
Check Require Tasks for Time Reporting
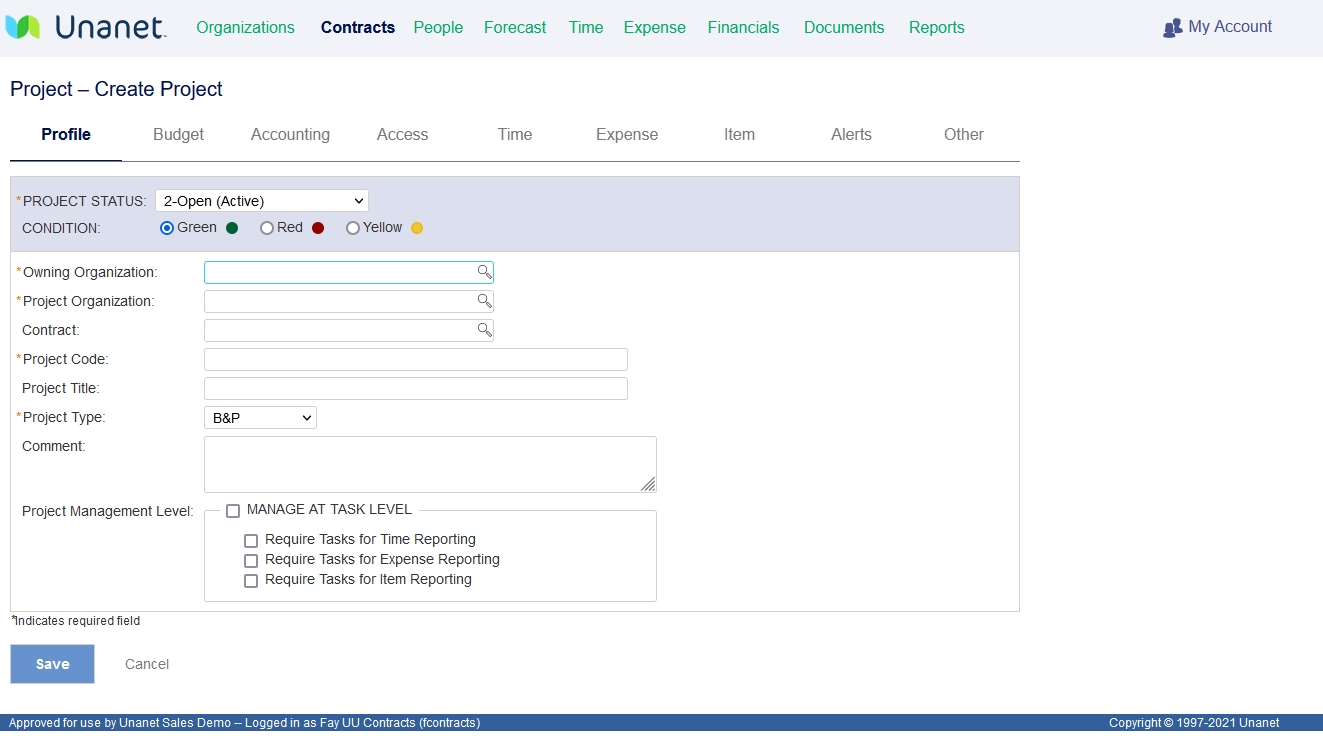251,540
